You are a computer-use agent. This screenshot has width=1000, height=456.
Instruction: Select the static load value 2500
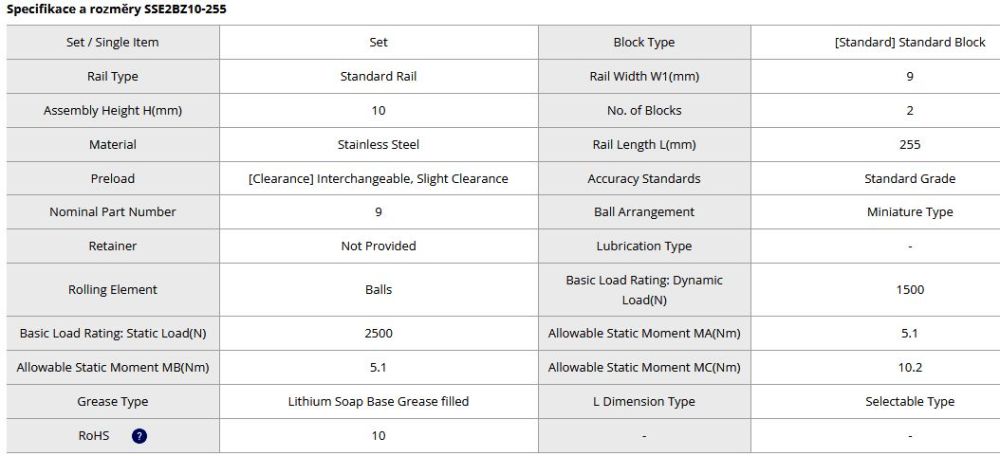coord(378,333)
